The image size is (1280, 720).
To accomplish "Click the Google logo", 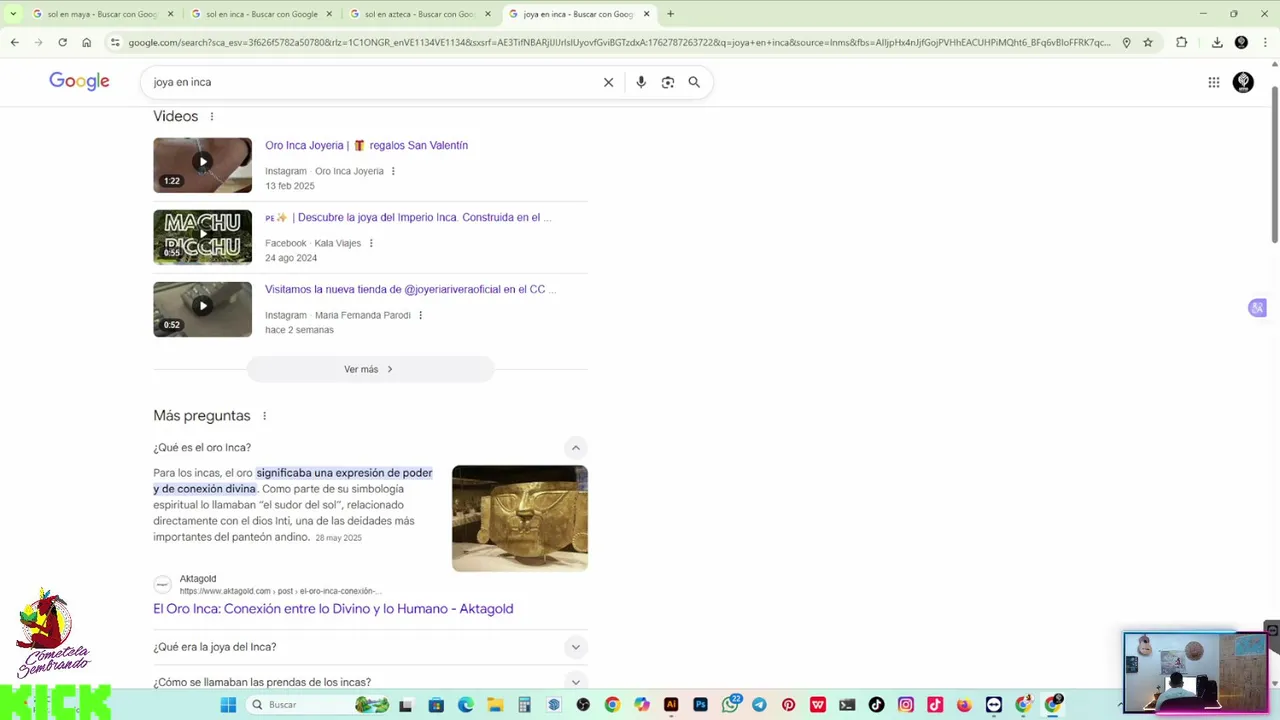I will [x=79, y=82].
